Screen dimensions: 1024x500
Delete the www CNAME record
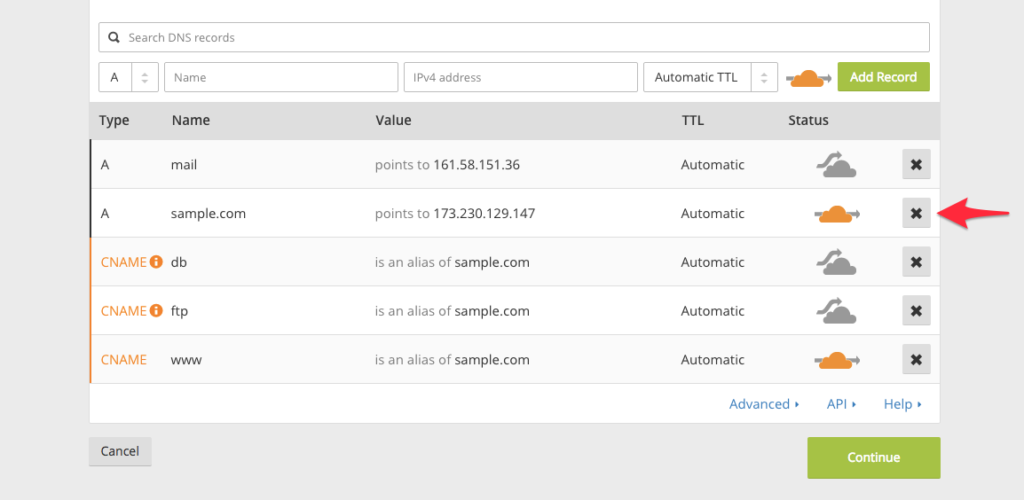pyautogui.click(x=916, y=359)
